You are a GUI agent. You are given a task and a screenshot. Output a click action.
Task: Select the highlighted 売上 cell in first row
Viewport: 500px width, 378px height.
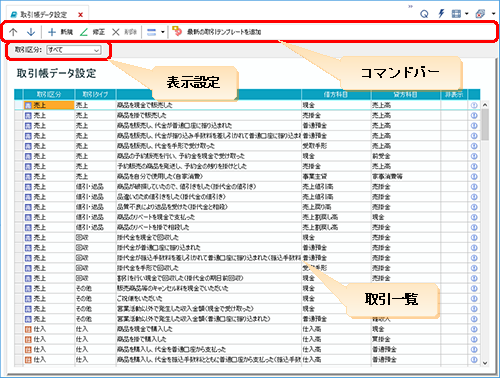tap(49, 105)
